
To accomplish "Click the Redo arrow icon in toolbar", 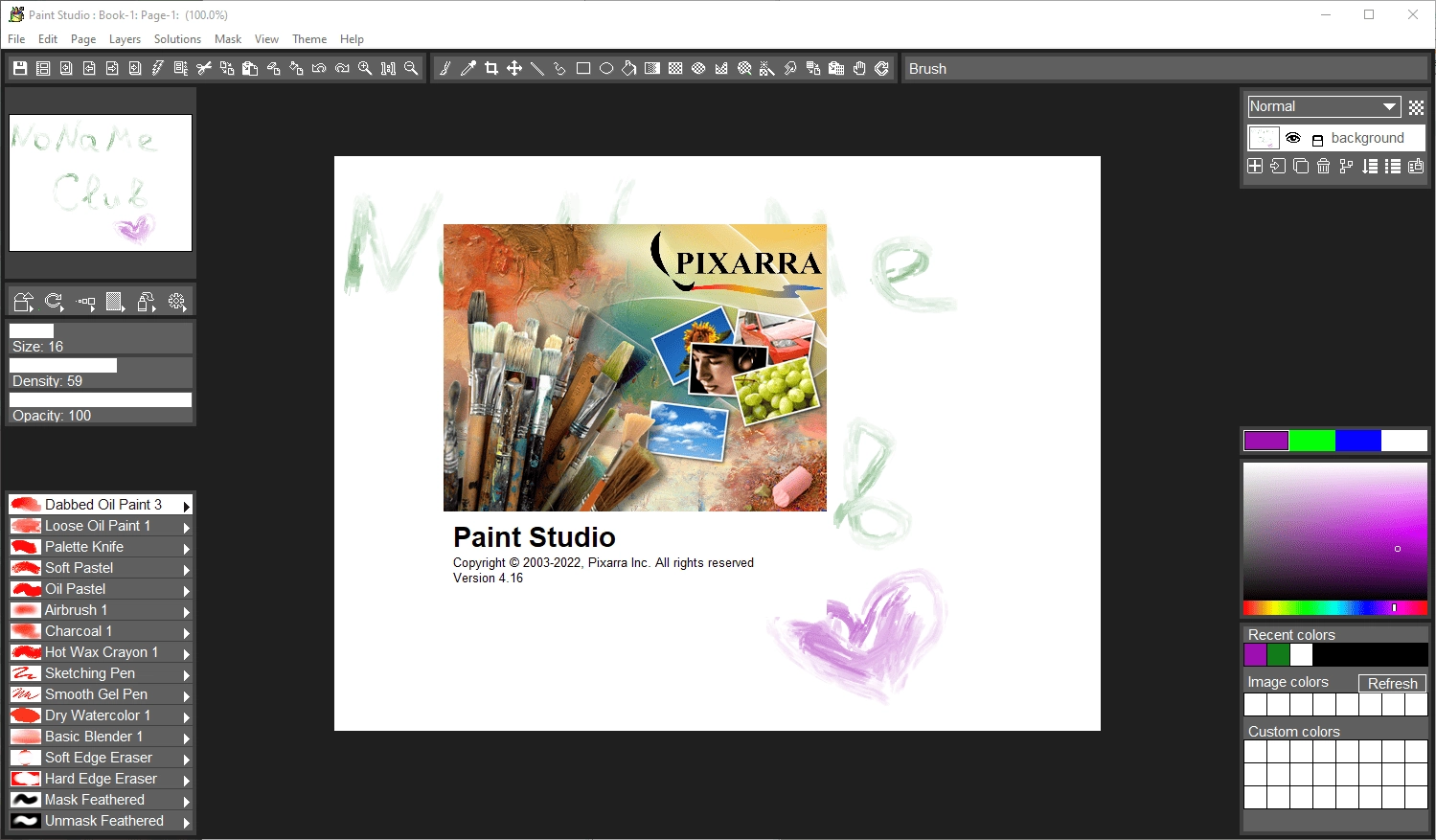I will (342, 68).
